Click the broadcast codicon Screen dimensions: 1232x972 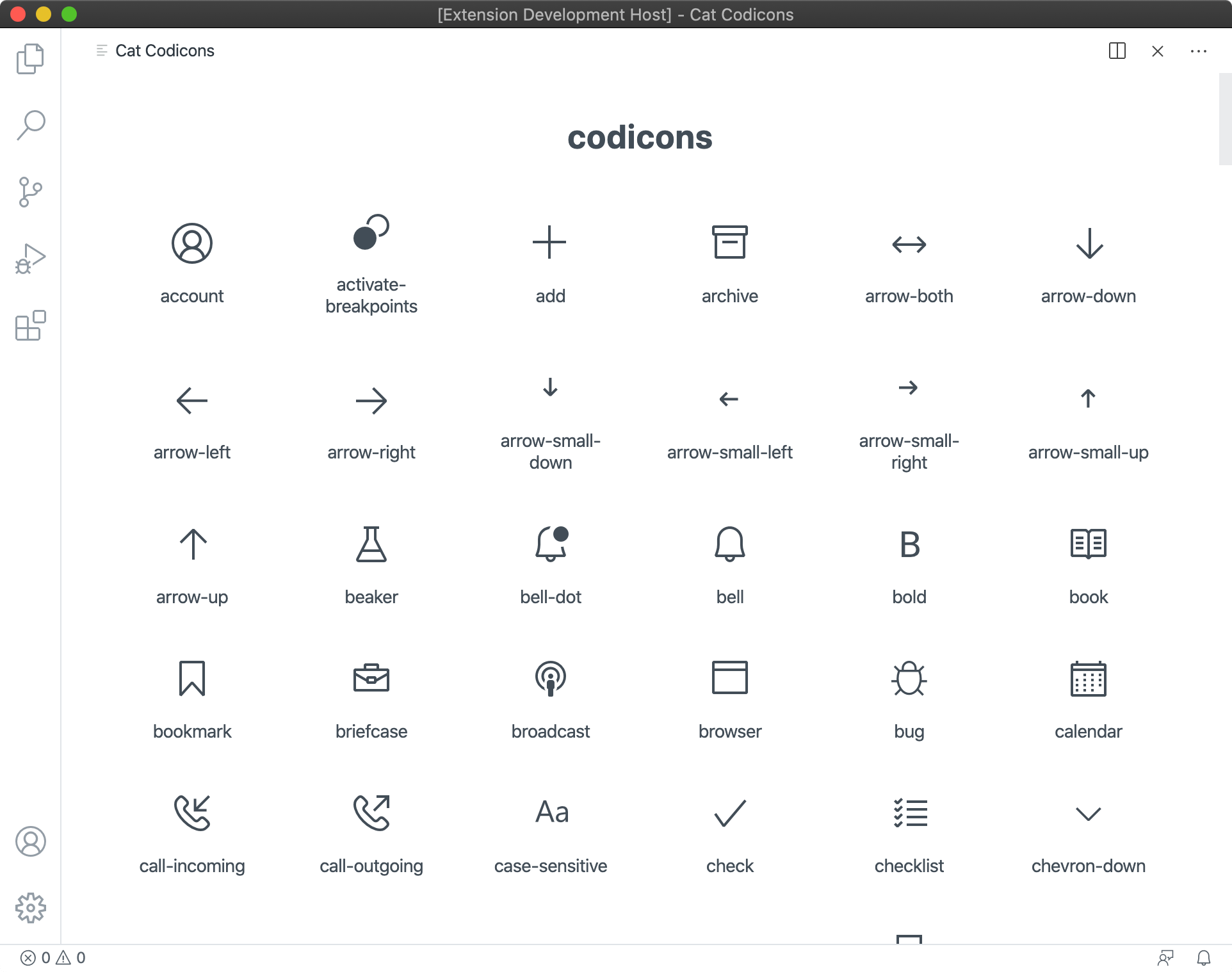click(x=550, y=678)
